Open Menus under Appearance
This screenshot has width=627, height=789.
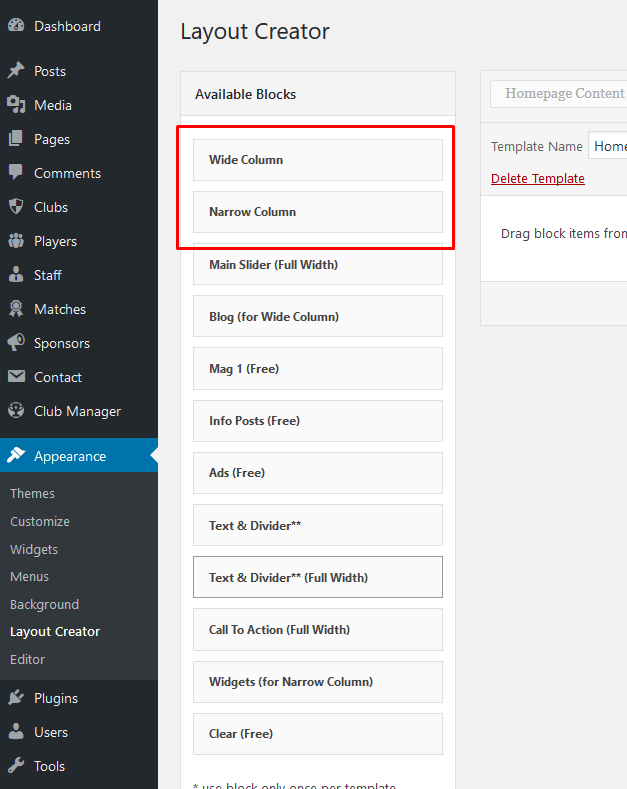click(x=29, y=577)
